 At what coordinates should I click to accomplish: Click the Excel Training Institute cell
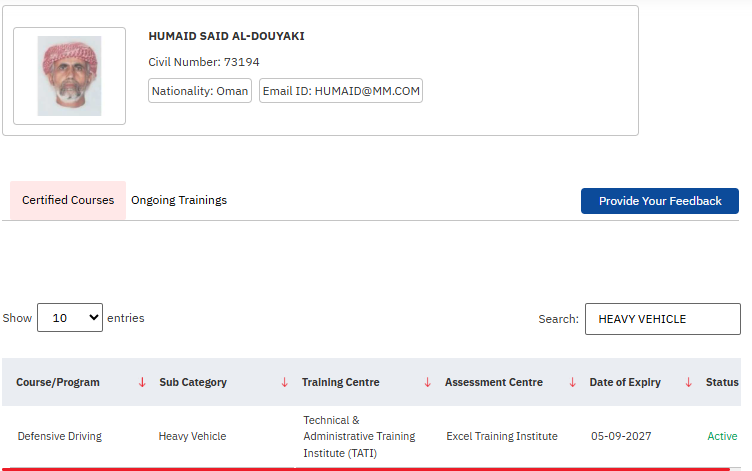coord(502,436)
